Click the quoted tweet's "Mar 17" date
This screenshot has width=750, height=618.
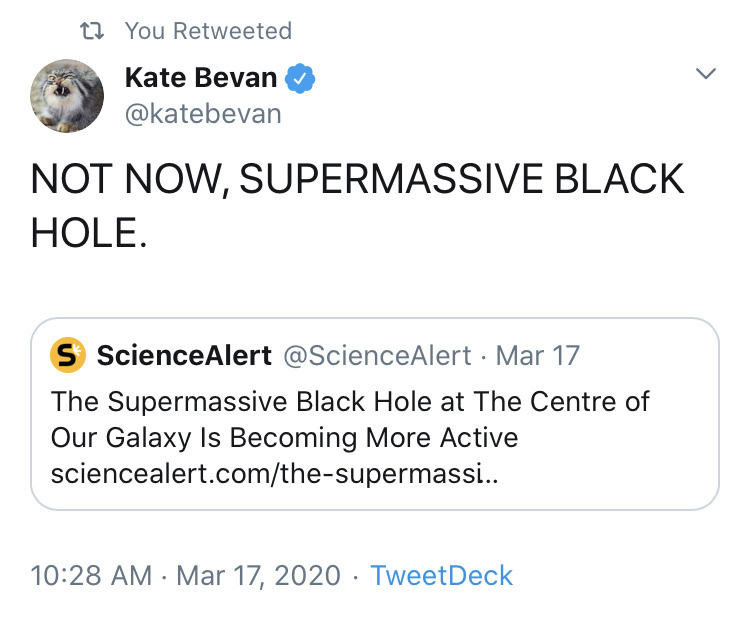point(538,356)
